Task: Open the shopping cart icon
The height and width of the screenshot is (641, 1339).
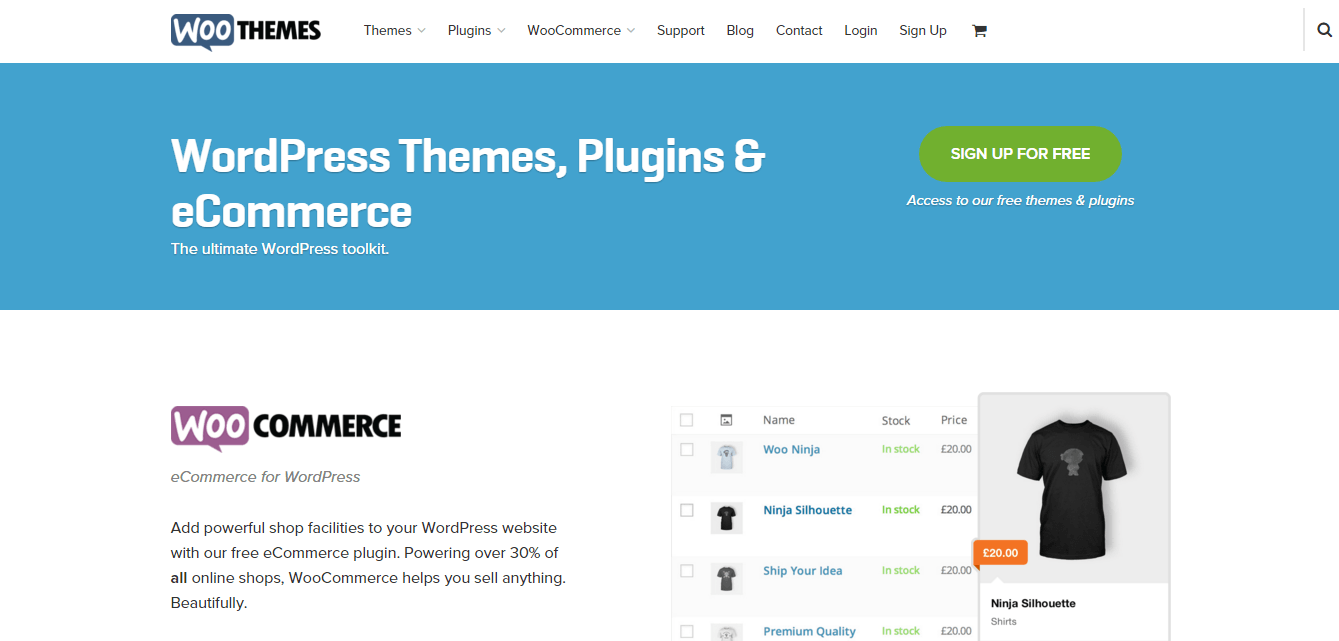Action: pyautogui.click(x=979, y=31)
